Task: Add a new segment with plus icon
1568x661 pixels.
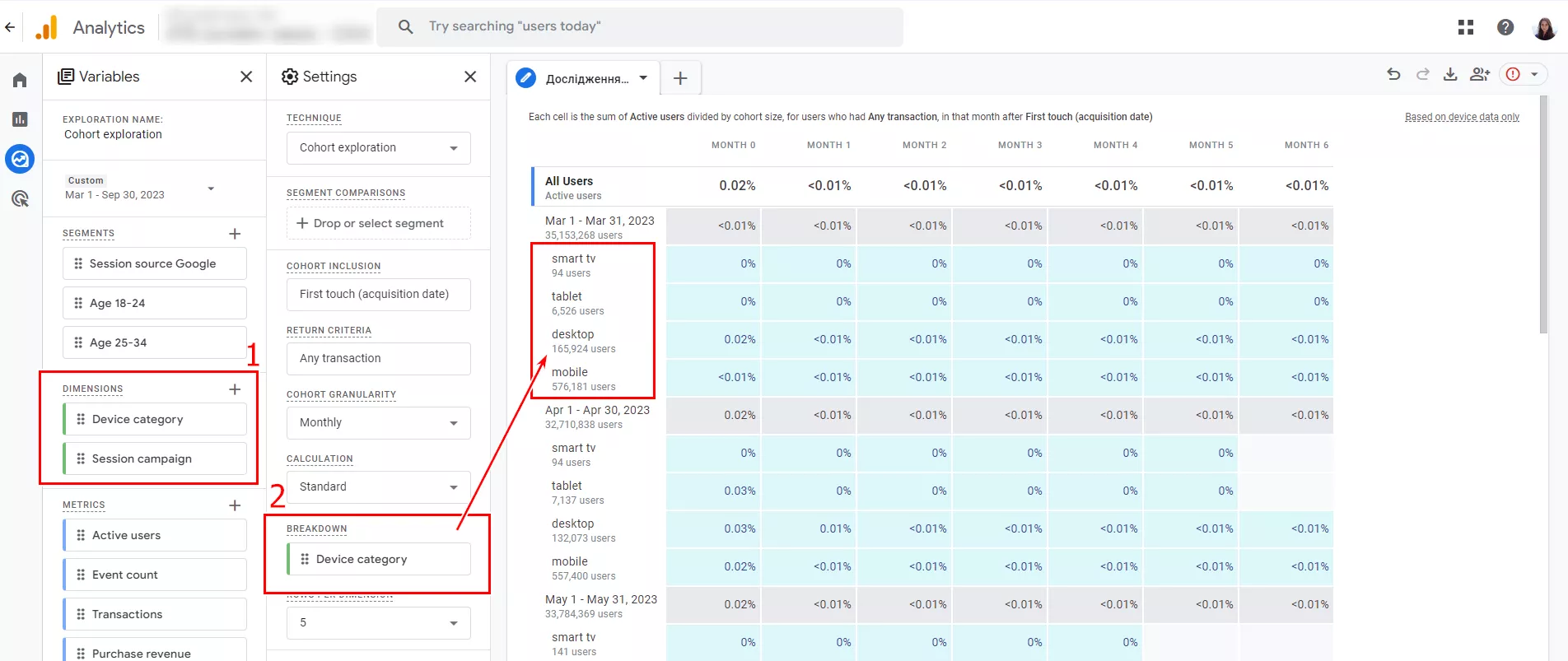Action: click(x=235, y=234)
